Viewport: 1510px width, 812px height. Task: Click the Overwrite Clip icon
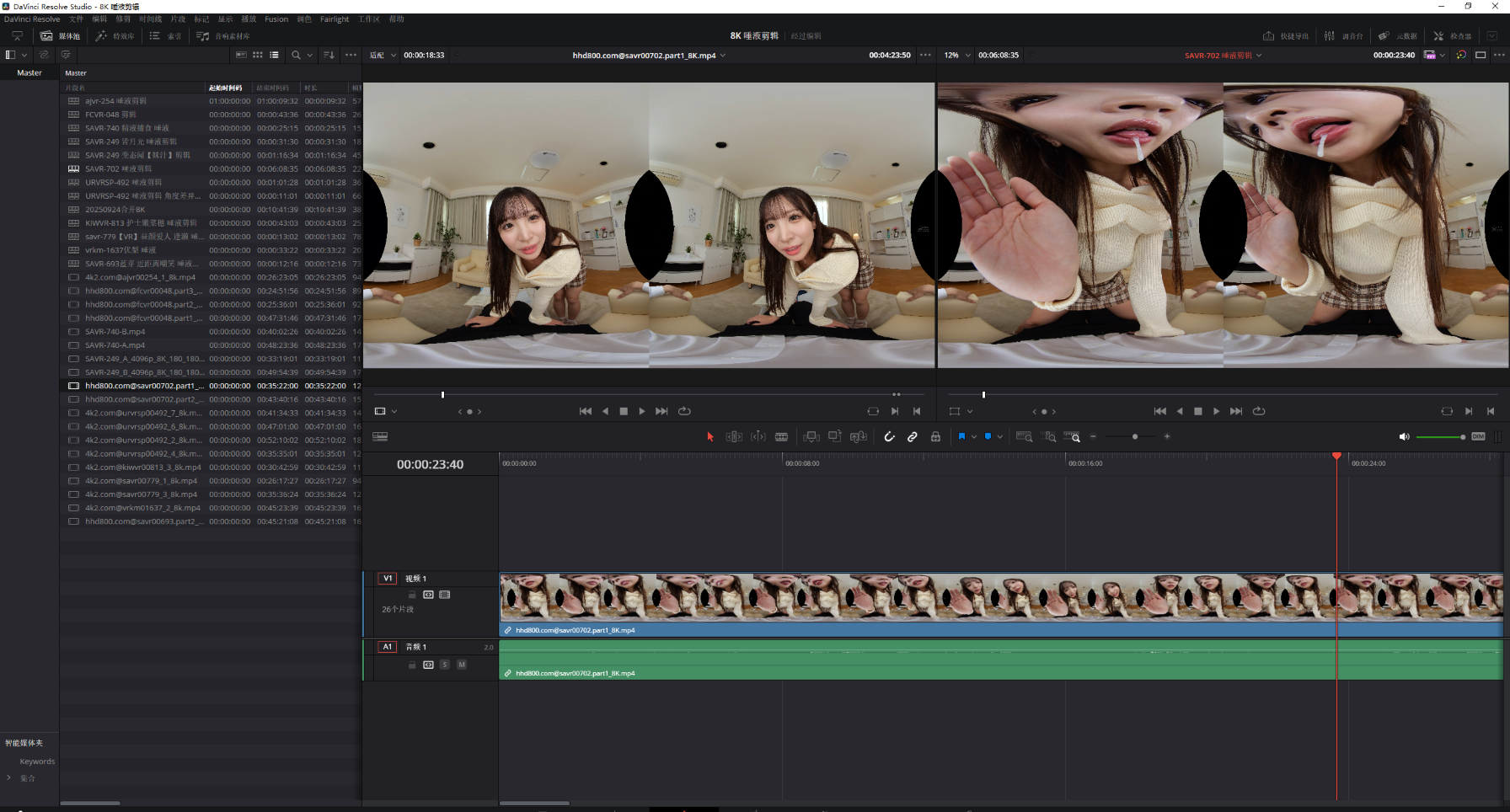coord(835,436)
